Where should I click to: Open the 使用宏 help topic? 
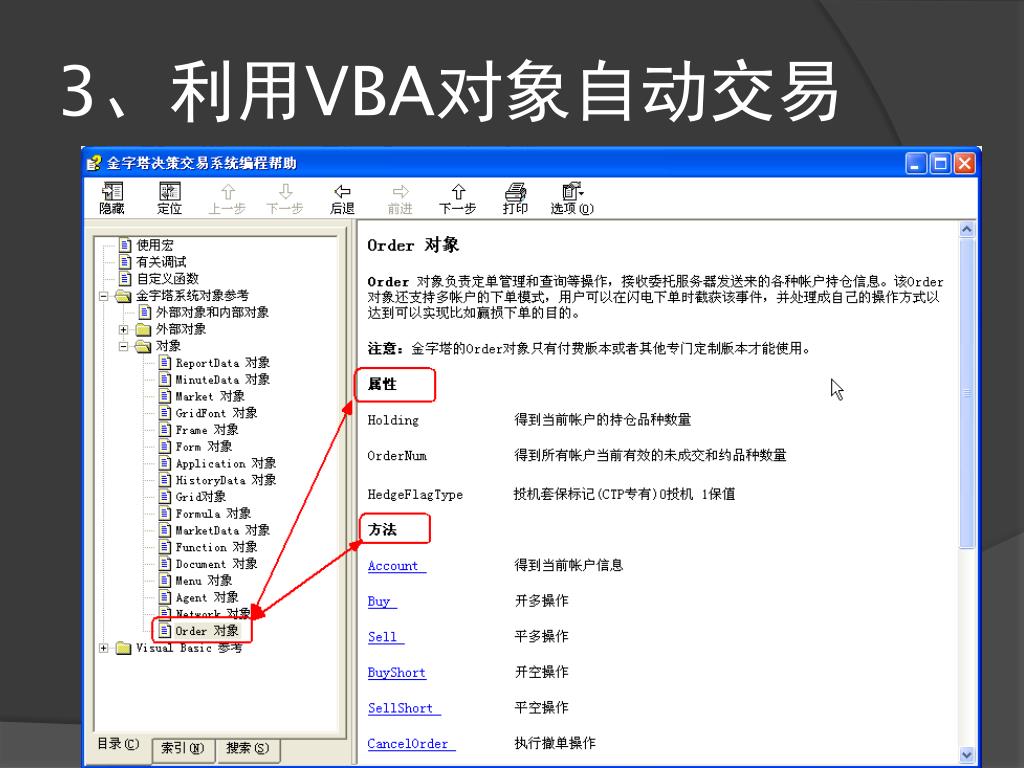point(155,245)
